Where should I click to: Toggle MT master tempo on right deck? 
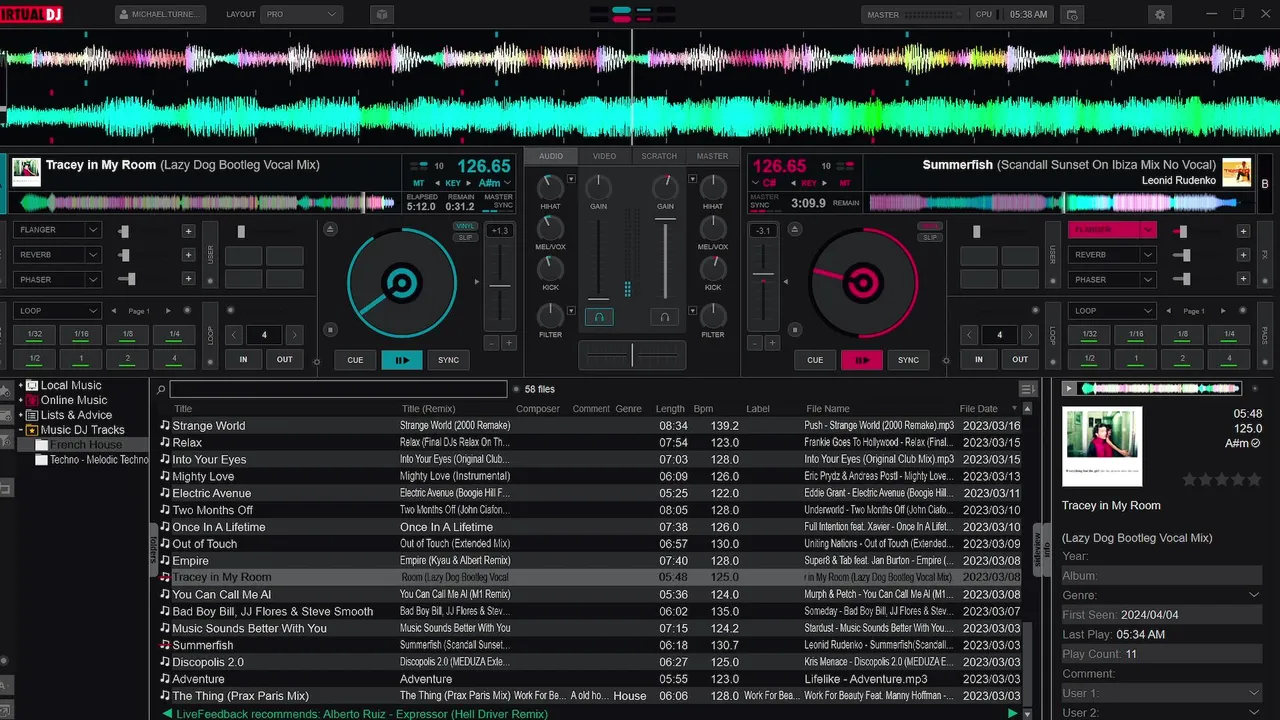845,183
